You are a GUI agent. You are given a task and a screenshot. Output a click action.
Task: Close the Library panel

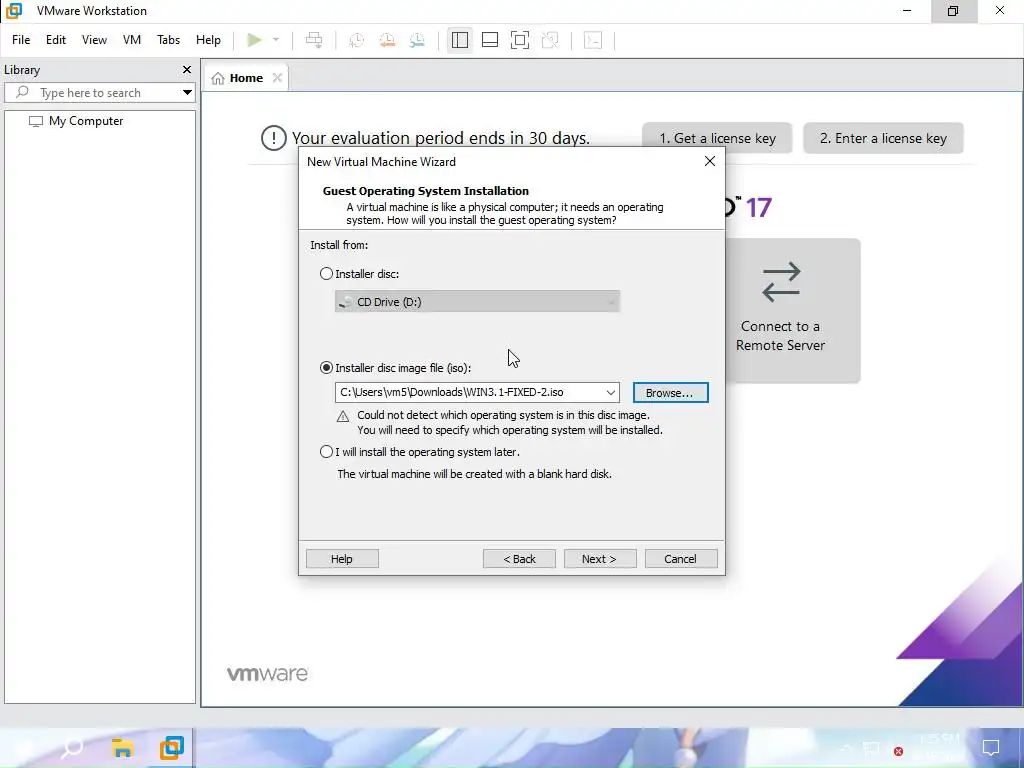[187, 69]
